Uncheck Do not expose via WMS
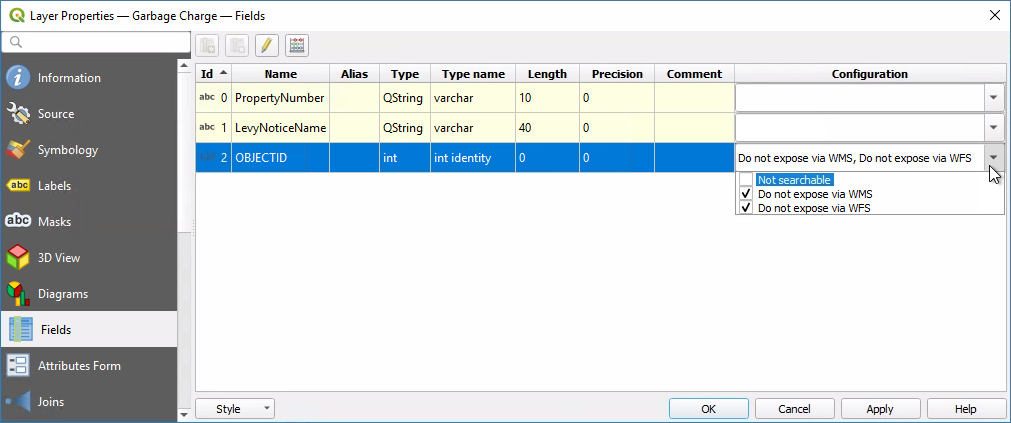The width and height of the screenshot is (1011, 423). (746, 194)
